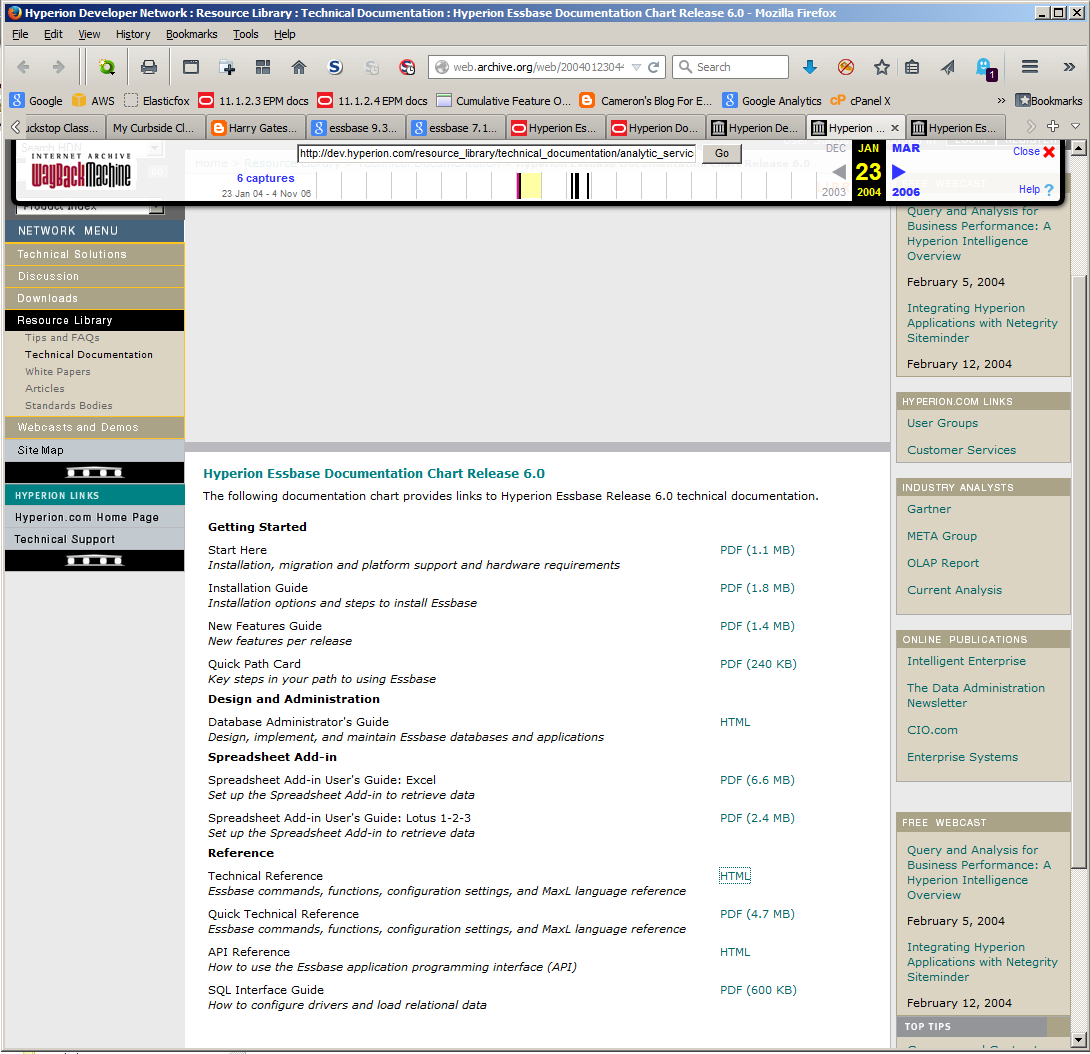Image resolution: width=1090 pixels, height=1054 pixels.
Task: Click the new window icon in toolbar
Action: [x=190, y=67]
